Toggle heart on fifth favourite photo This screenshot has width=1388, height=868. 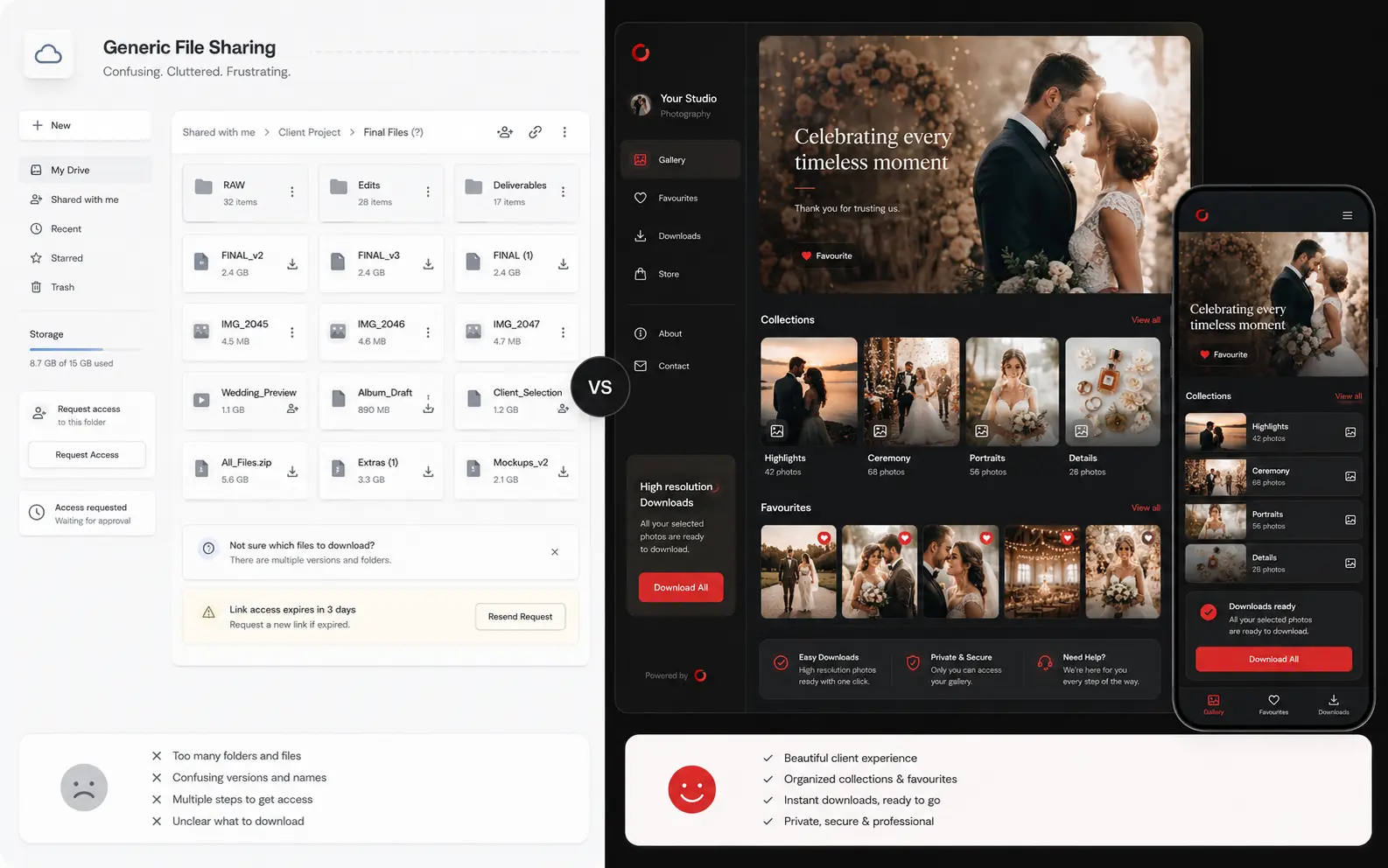click(x=1147, y=538)
